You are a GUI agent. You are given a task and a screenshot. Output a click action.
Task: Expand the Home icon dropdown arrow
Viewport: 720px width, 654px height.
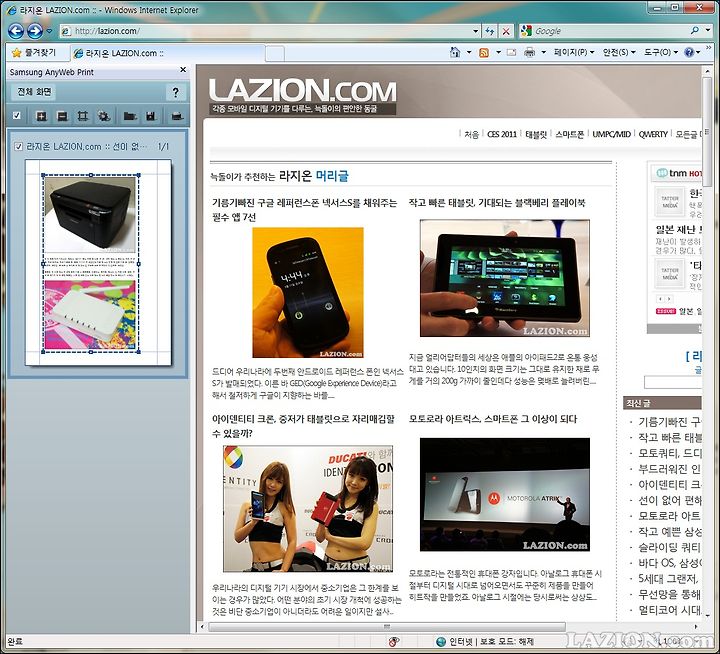tap(469, 52)
